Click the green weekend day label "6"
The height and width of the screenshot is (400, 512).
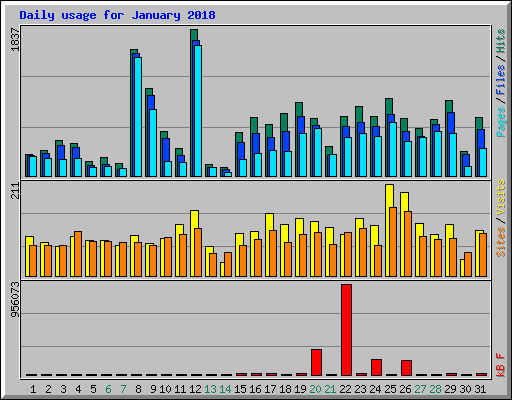[108, 389]
